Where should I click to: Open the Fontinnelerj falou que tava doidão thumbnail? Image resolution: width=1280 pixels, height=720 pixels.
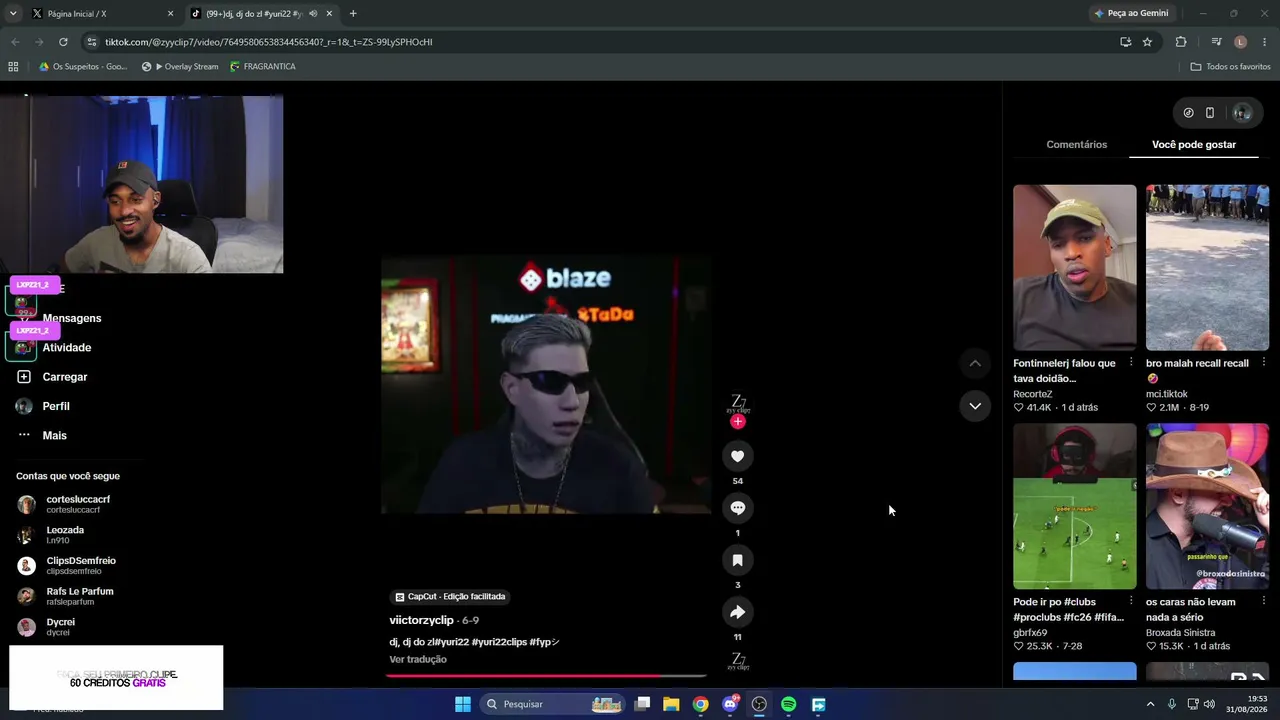(x=1074, y=268)
